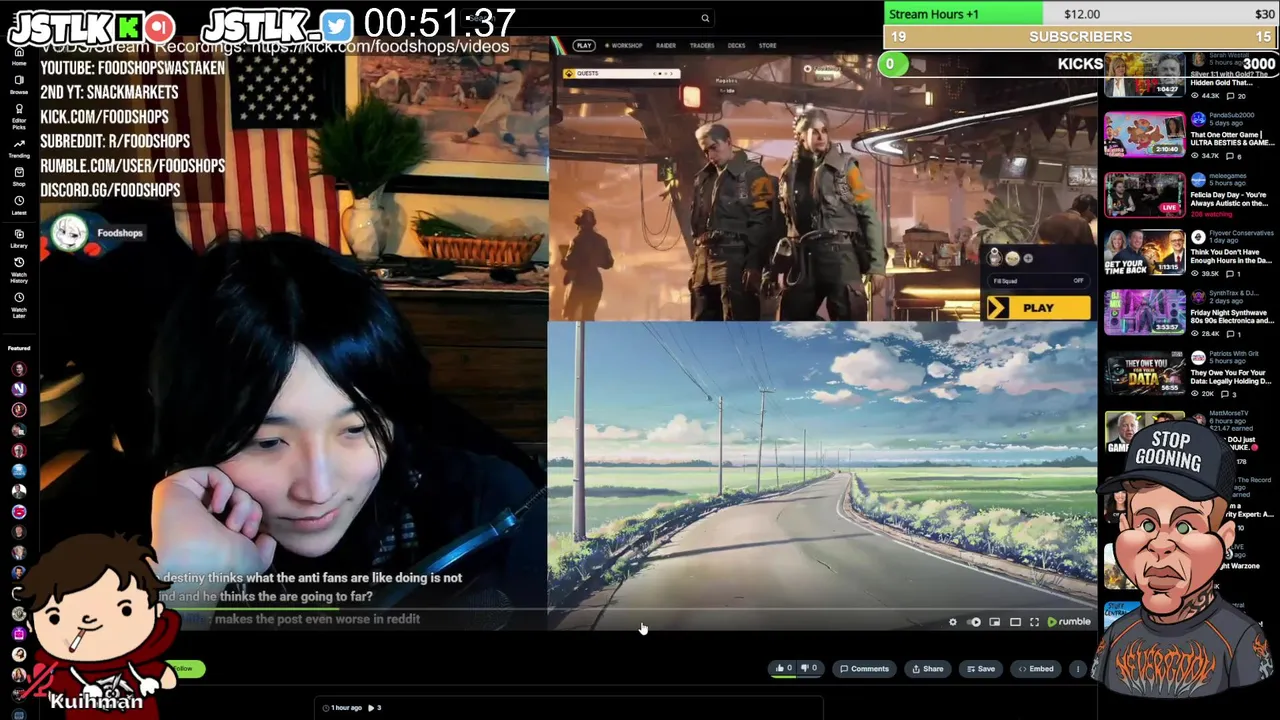Open 'Think You Don't Have Enough Hours' title
The height and width of the screenshot is (720, 1280).
(1230, 256)
